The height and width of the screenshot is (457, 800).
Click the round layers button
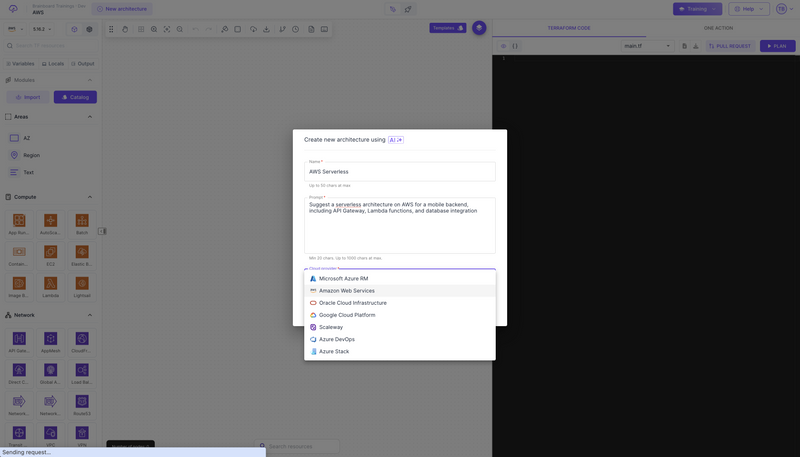(x=479, y=28)
